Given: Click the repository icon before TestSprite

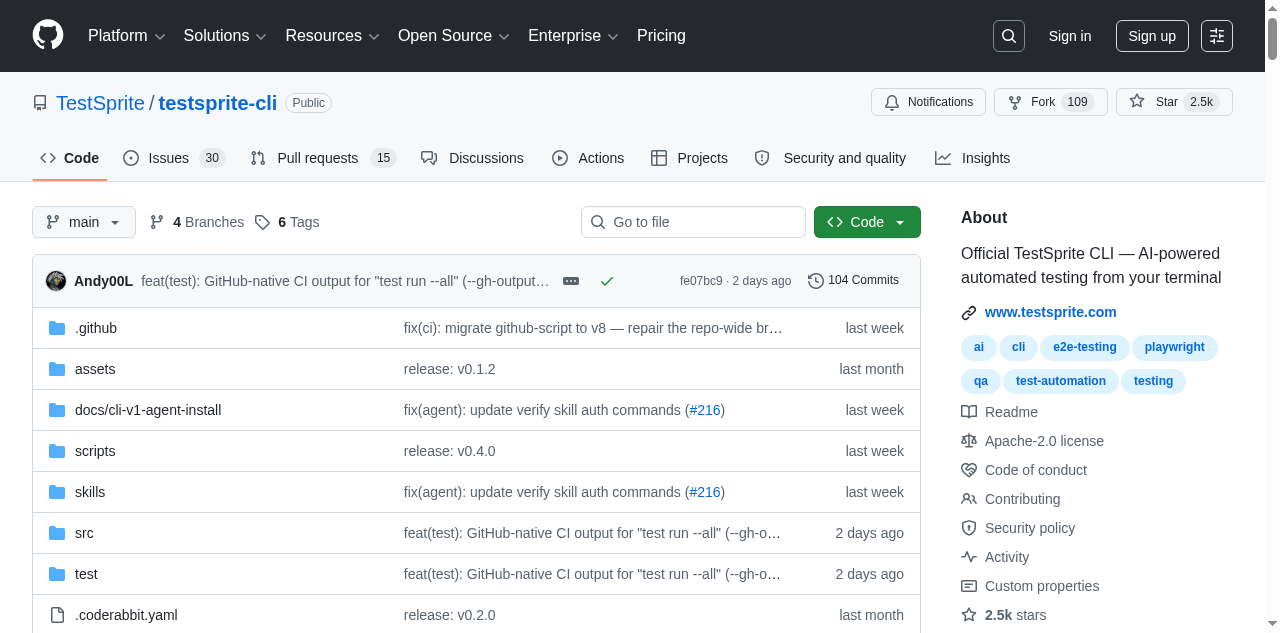Looking at the screenshot, I should pyautogui.click(x=40, y=103).
